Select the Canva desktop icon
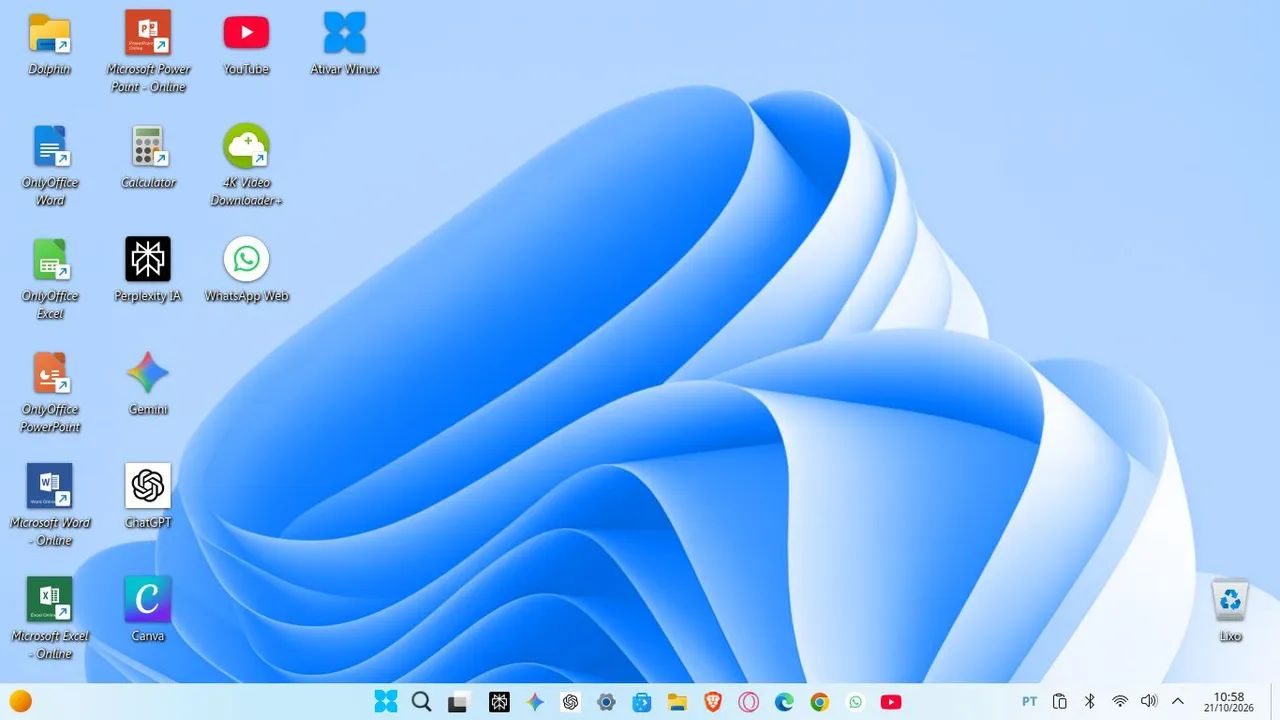 pyautogui.click(x=148, y=599)
